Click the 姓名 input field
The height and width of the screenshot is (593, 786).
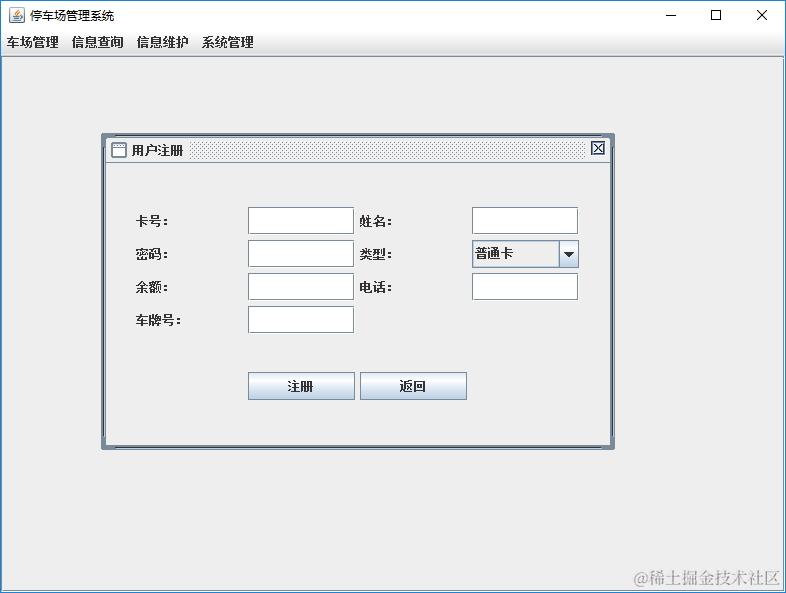[525, 221]
